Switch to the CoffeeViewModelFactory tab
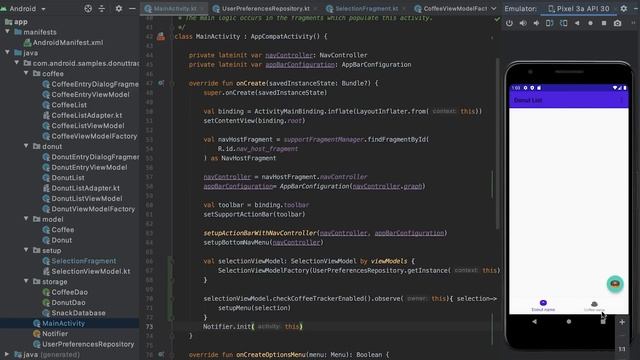 click(x=450, y=9)
